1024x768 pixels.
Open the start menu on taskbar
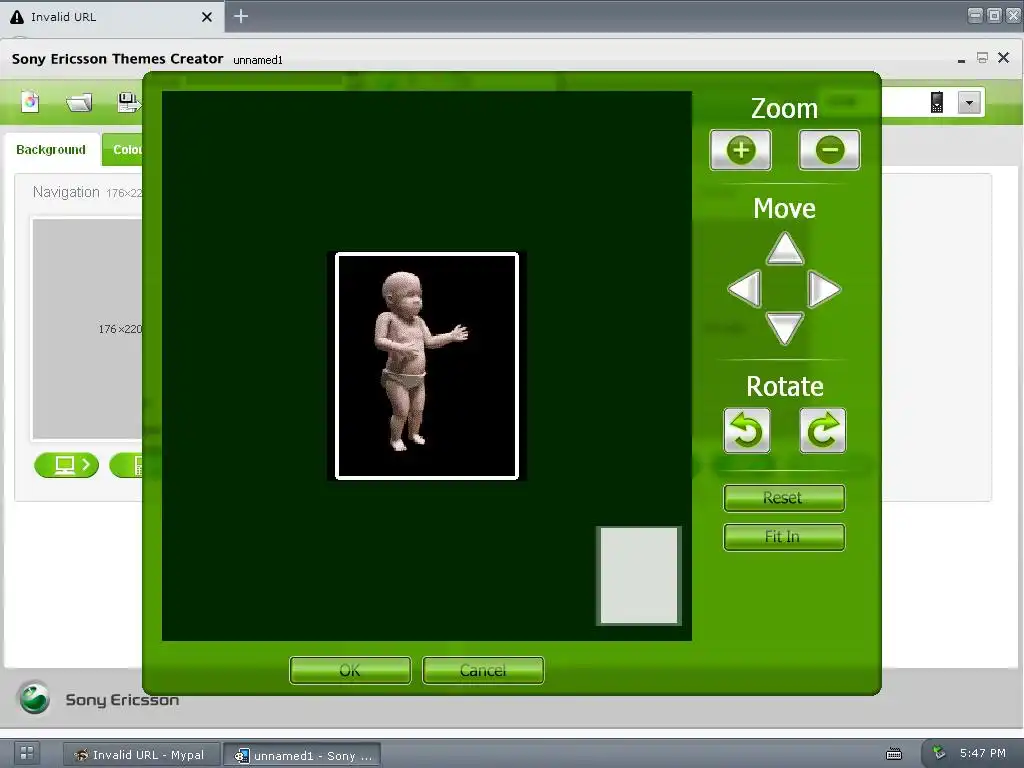pyautogui.click(x=27, y=752)
